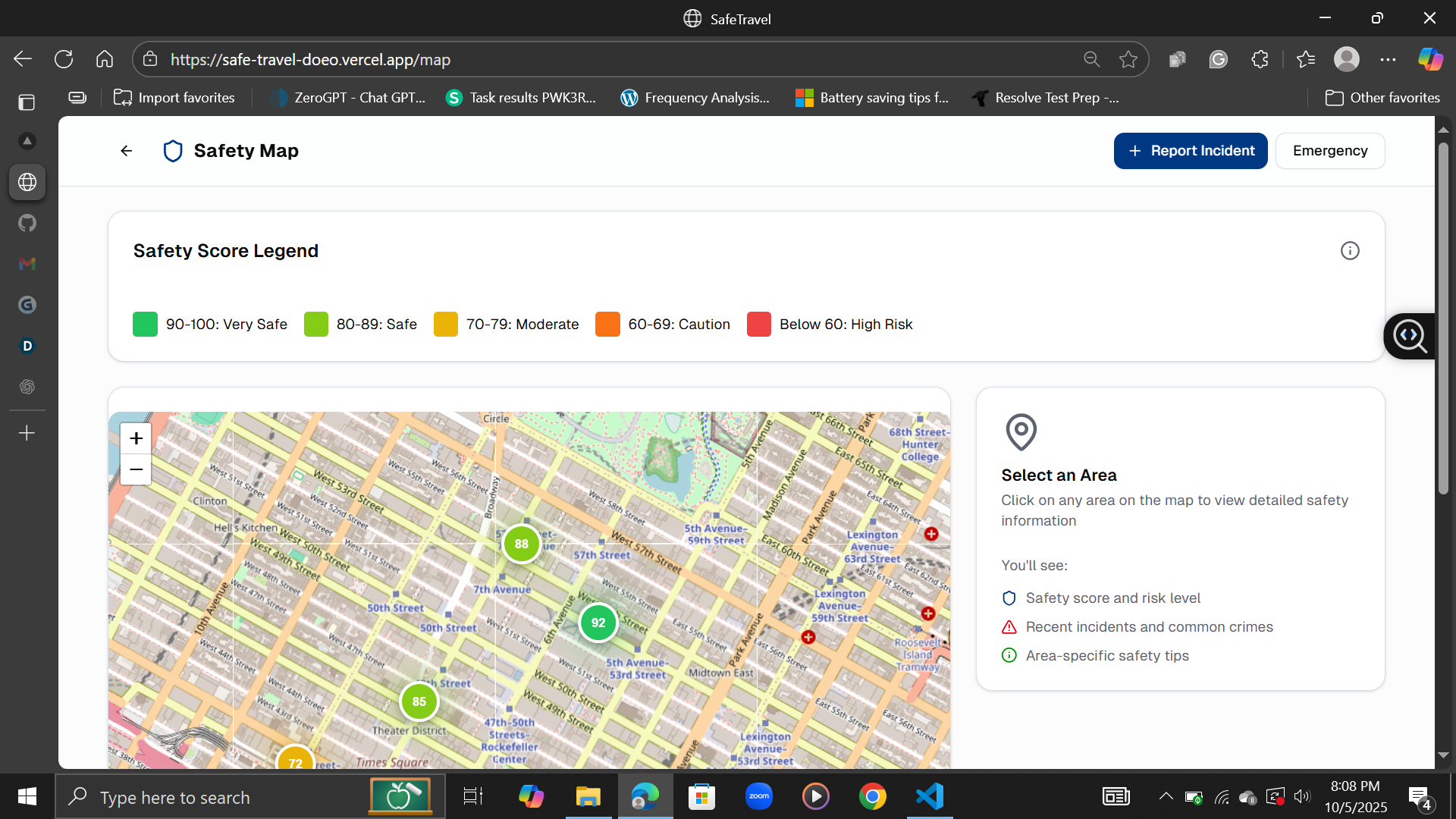Open browser Settings and more menu
The image size is (1456, 819).
coord(1388,59)
